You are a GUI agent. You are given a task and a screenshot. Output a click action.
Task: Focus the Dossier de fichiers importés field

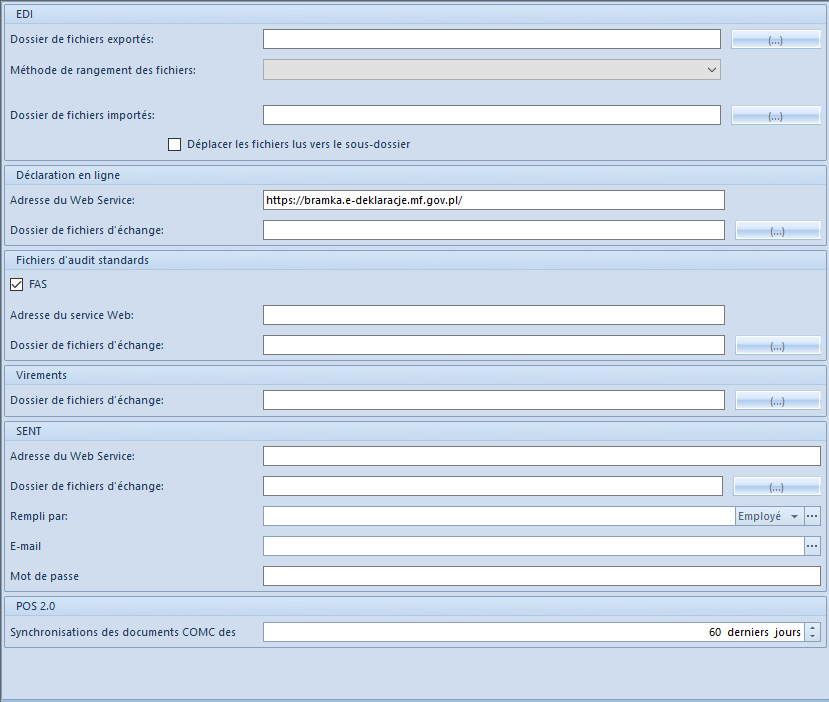tap(492, 115)
